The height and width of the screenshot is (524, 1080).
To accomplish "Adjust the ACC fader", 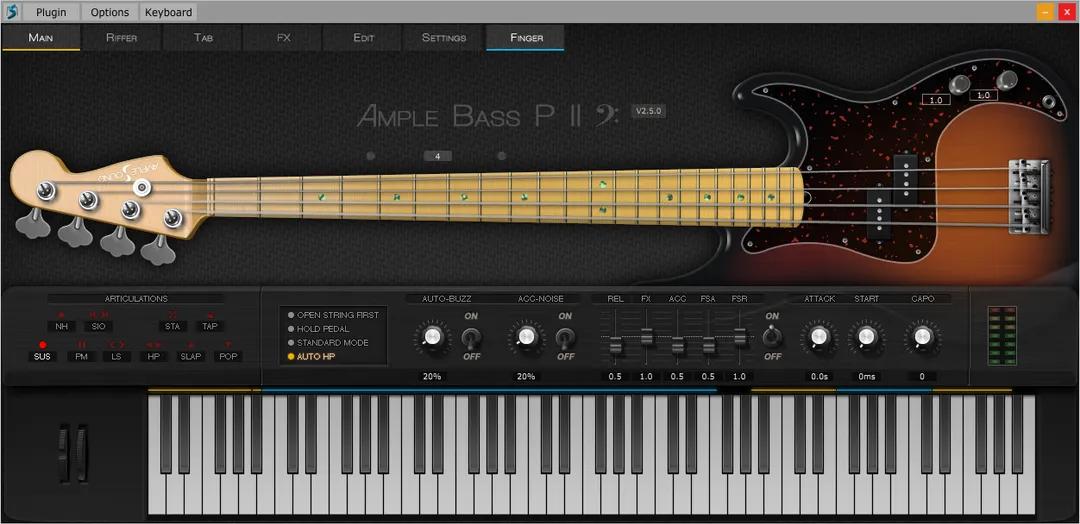I will (678, 346).
